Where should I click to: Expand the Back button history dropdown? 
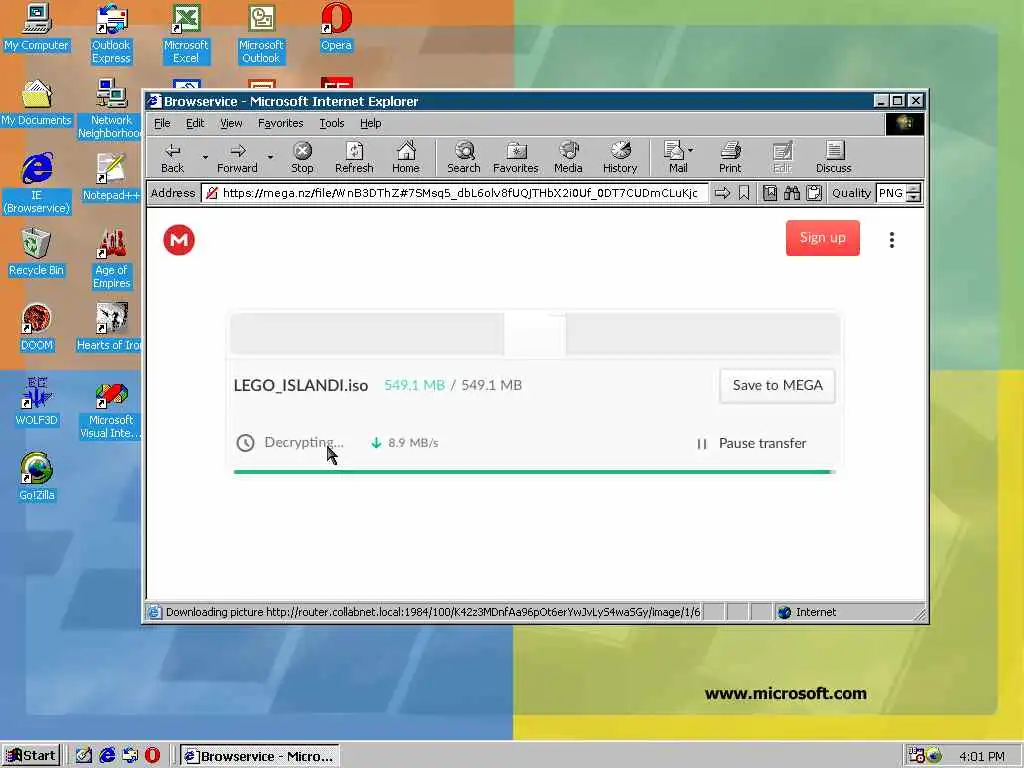[205, 157]
